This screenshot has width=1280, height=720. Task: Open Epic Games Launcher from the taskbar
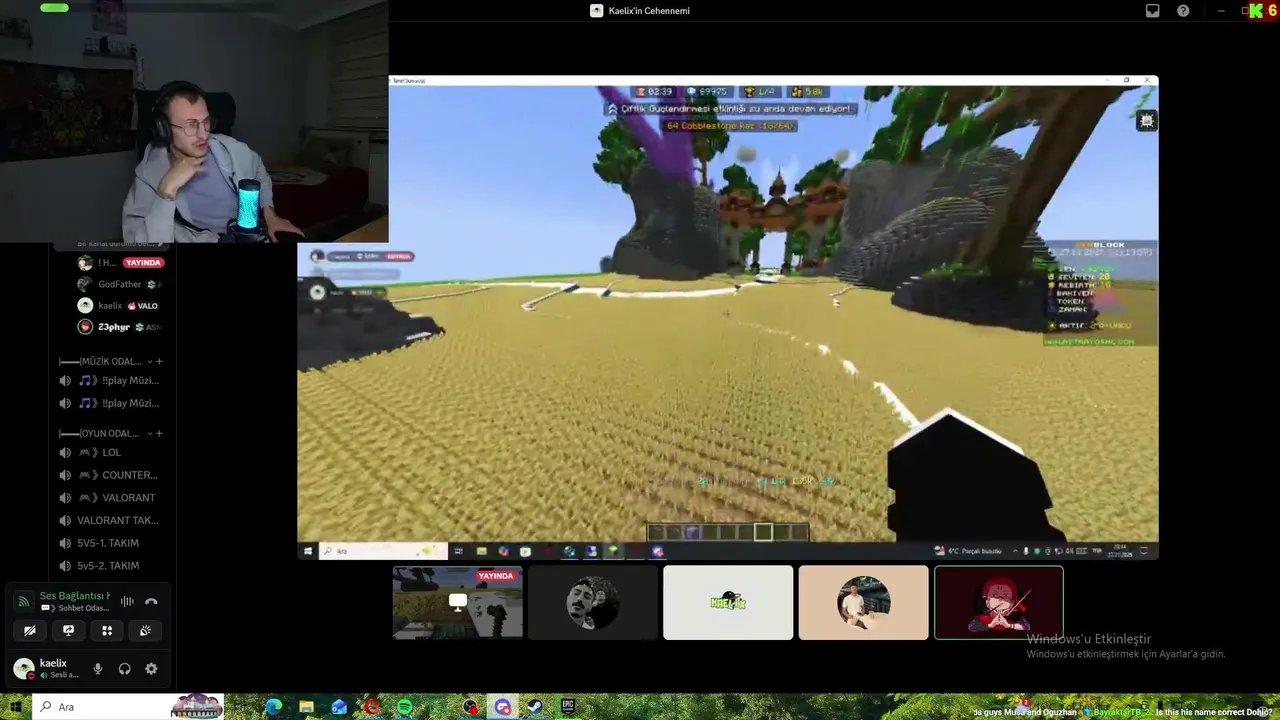click(x=568, y=707)
